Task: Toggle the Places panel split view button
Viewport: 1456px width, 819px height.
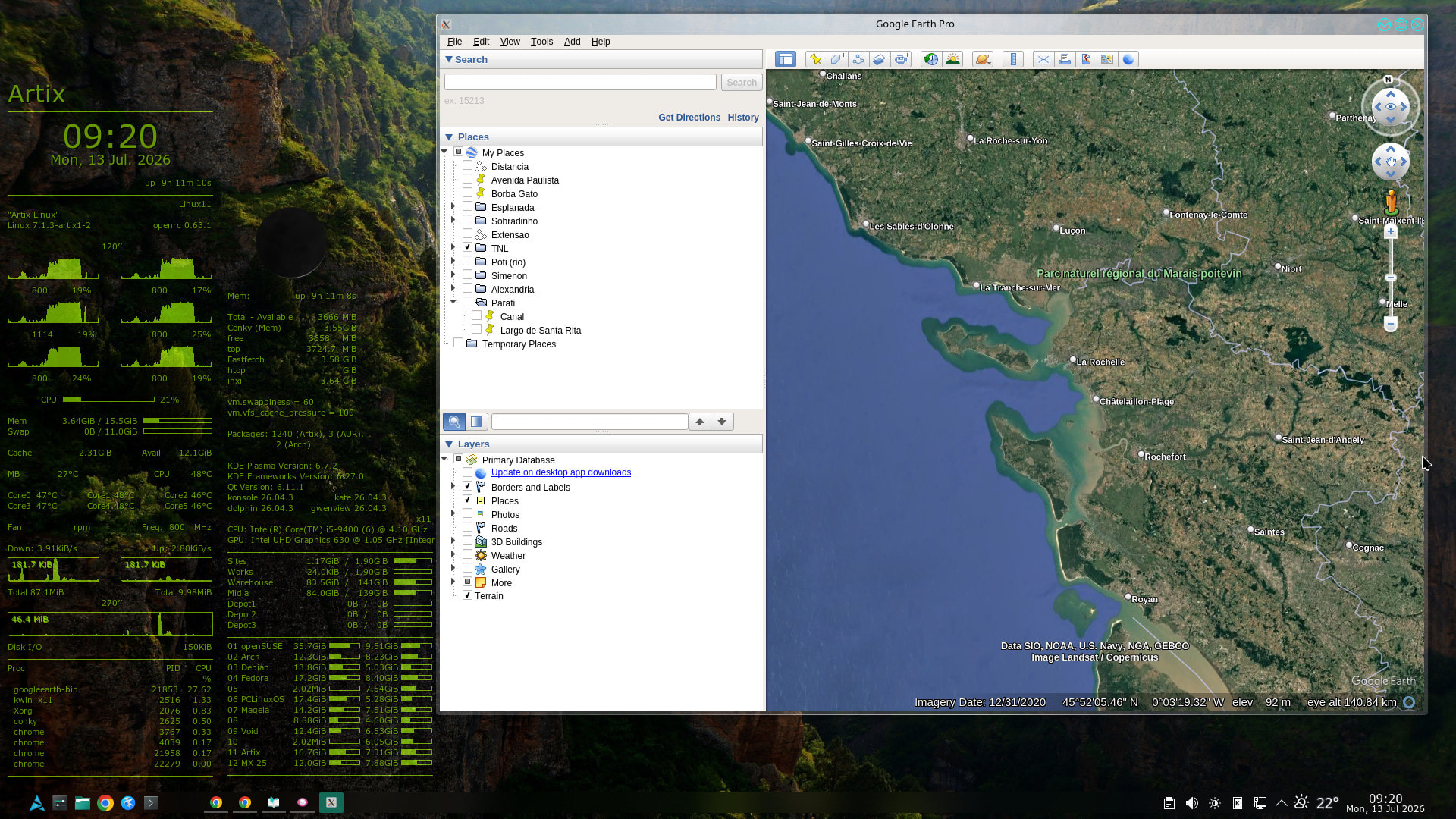Action: click(x=476, y=422)
